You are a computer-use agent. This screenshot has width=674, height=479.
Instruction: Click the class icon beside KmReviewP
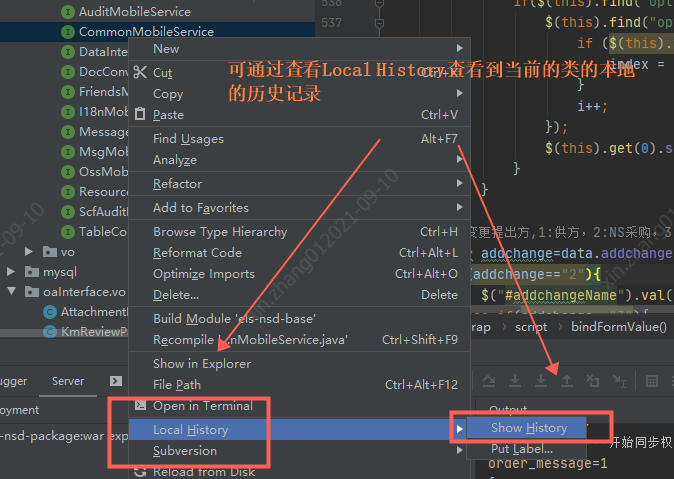50,332
